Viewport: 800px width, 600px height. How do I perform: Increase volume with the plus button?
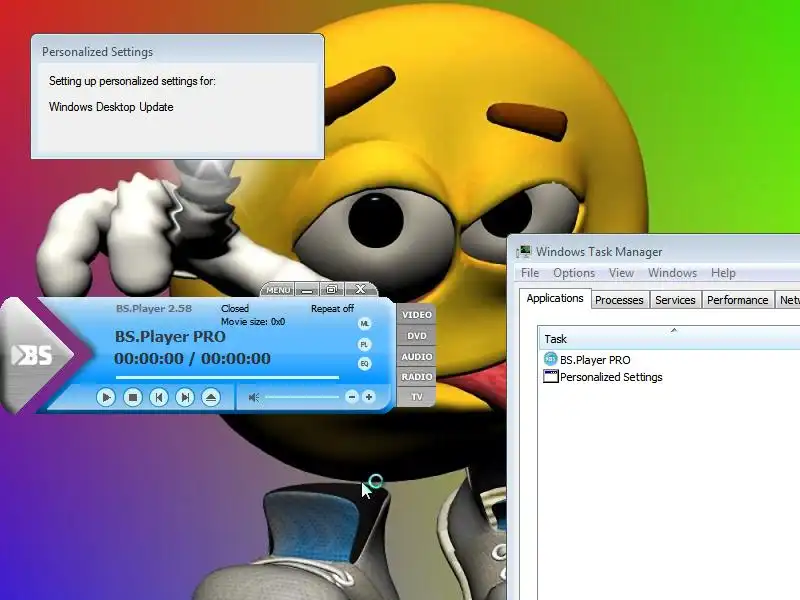[x=369, y=396]
